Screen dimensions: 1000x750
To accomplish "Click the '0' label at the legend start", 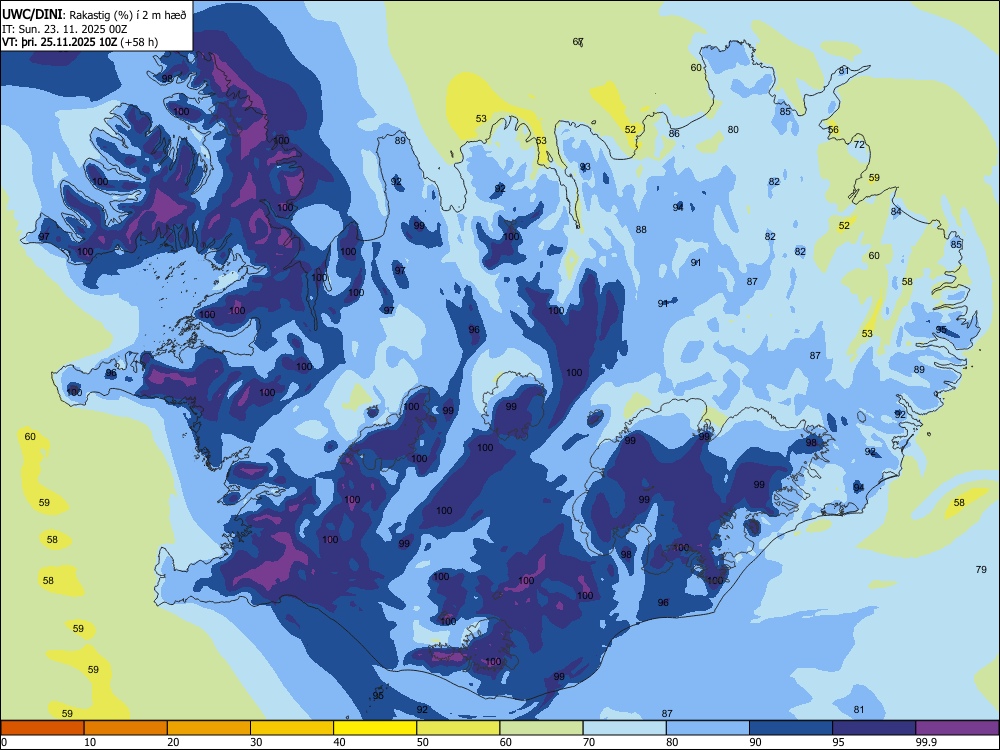I will pyautogui.click(x=4, y=742).
